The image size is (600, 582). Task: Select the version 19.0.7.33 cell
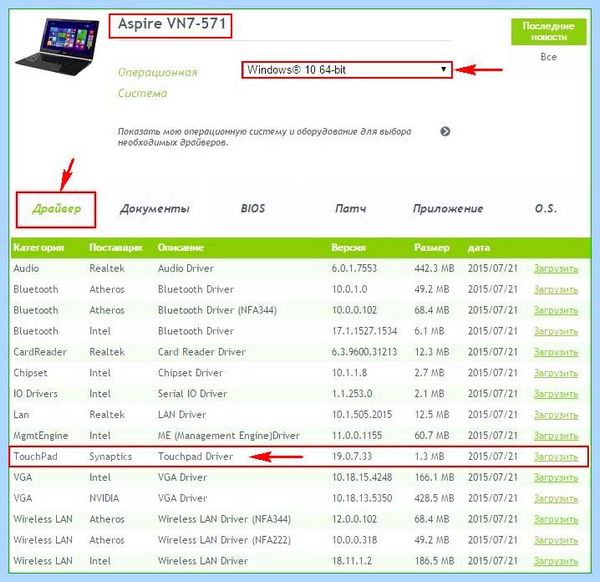tap(352, 456)
